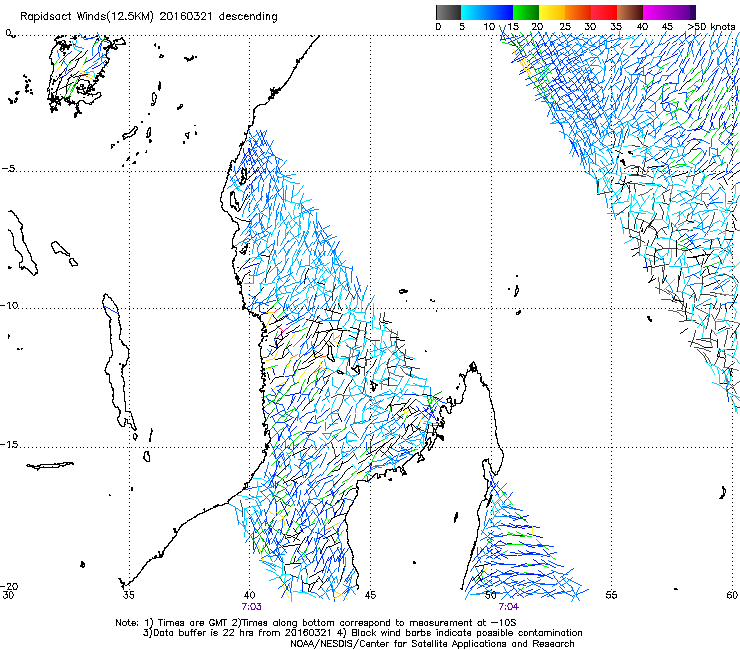740x650 pixels.
Task: Click the latitude label -20
Action: 9,586
